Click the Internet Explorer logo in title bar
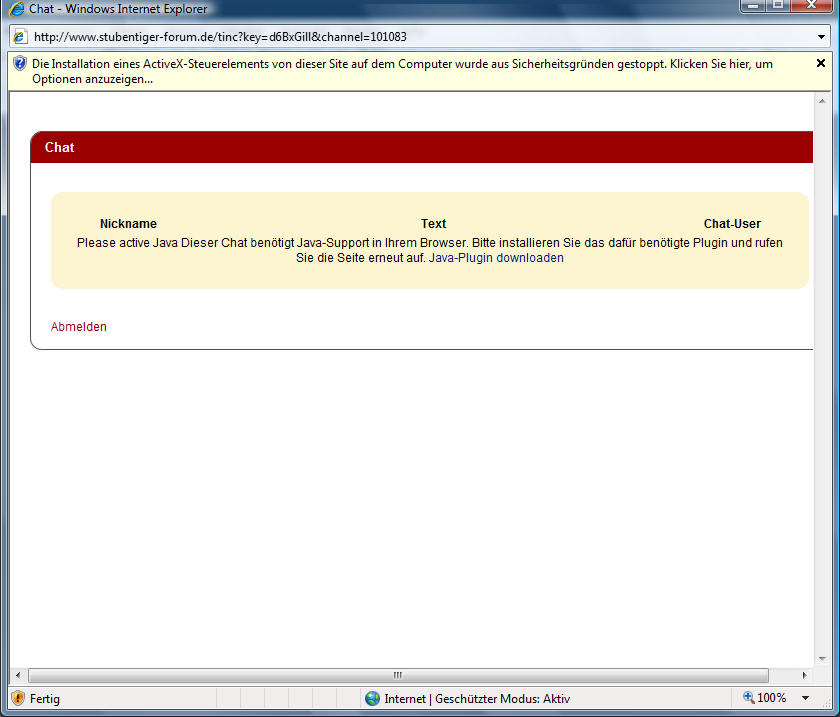The image size is (840, 717). 16,9
